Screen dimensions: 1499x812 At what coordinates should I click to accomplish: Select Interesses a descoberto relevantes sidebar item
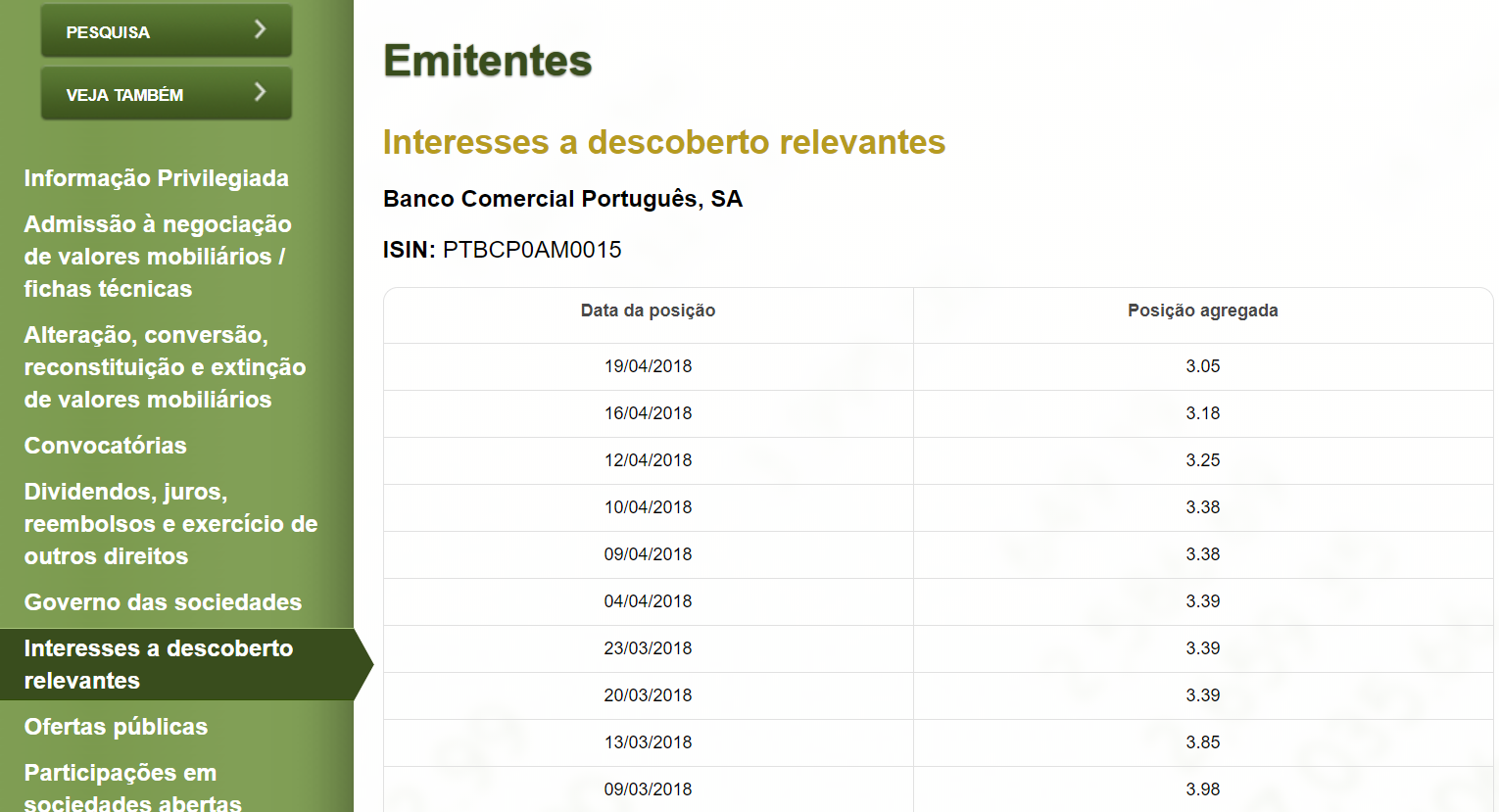[x=176, y=664]
